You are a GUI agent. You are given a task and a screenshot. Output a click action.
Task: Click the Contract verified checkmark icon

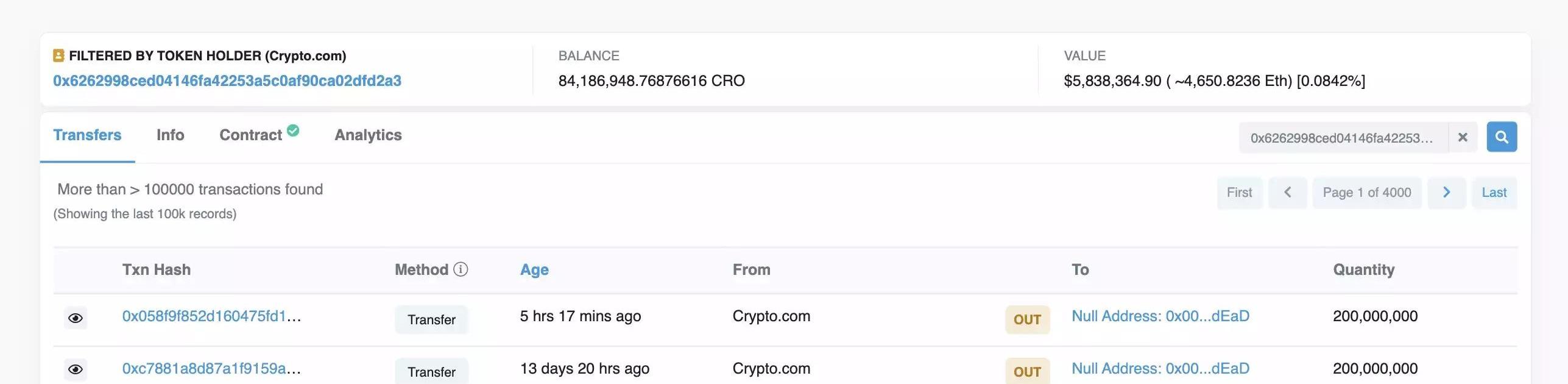[293, 130]
